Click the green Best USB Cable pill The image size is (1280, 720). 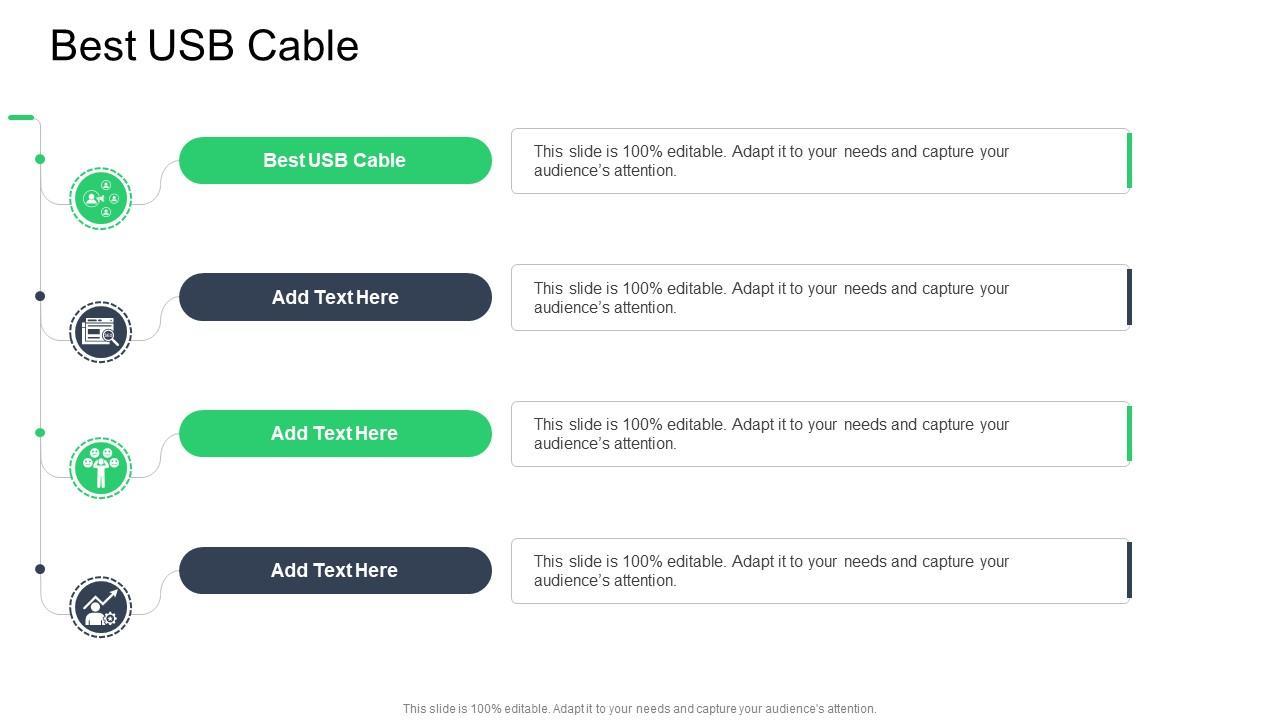pyautogui.click(x=335, y=161)
